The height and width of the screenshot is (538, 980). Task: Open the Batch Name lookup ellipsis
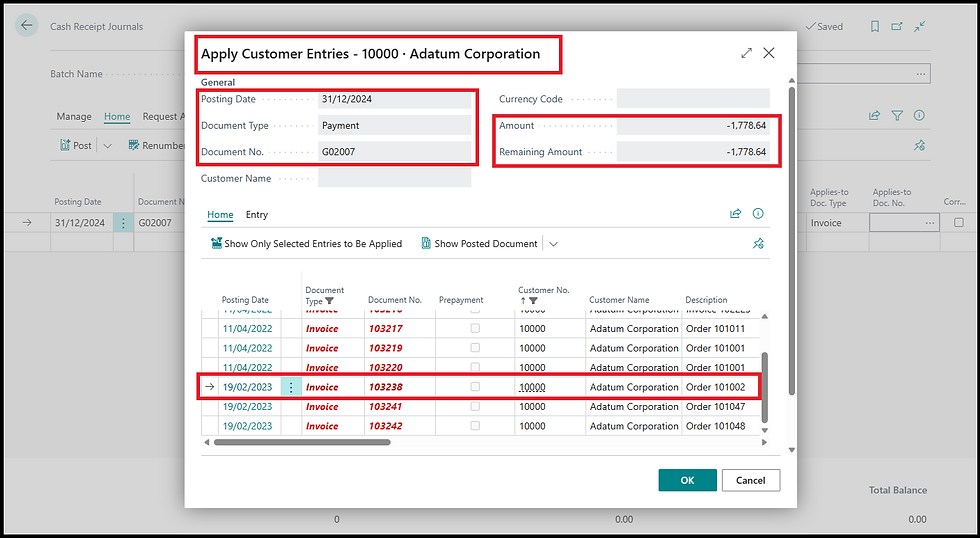(x=921, y=74)
